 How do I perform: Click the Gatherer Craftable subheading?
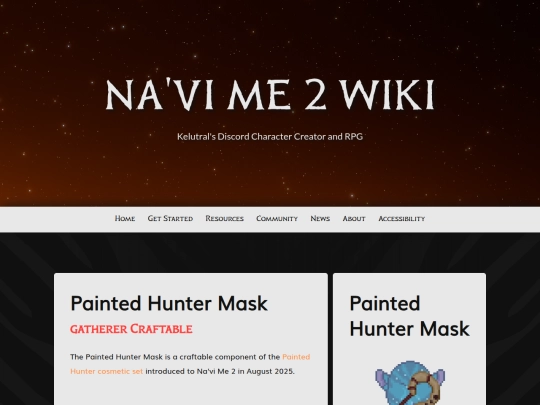coord(131,329)
